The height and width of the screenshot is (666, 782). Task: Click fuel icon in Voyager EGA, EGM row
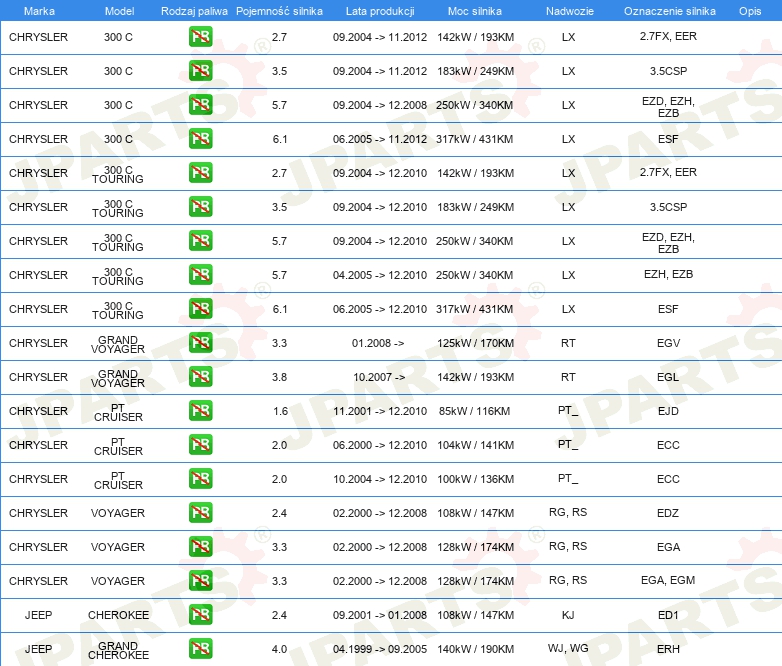(x=200, y=580)
